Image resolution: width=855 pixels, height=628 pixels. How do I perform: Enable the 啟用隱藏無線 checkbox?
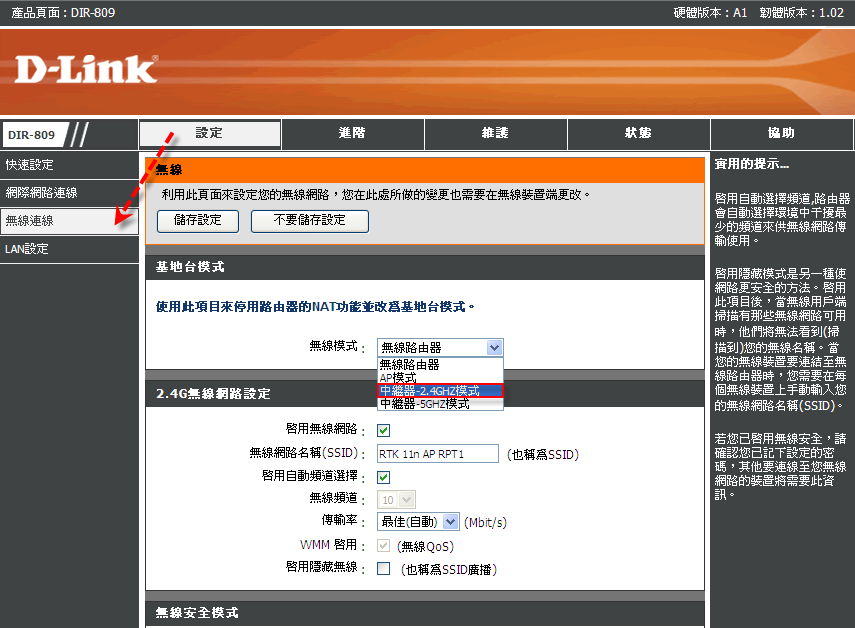pos(383,569)
